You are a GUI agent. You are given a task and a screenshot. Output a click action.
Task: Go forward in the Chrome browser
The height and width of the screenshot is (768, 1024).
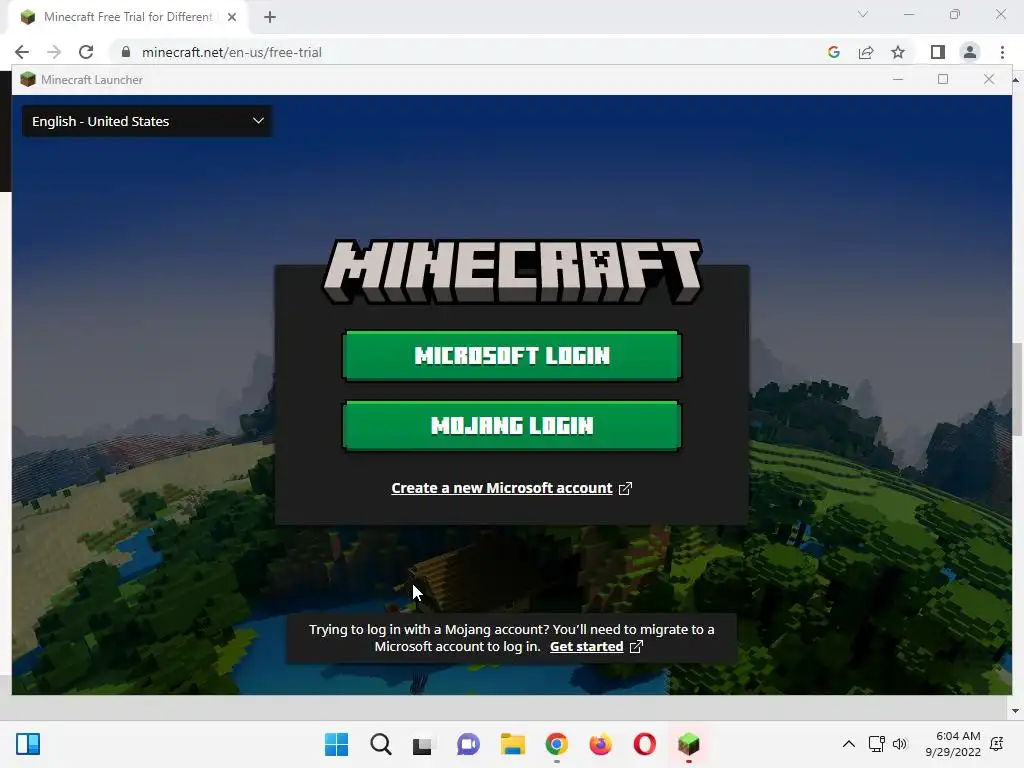click(54, 52)
